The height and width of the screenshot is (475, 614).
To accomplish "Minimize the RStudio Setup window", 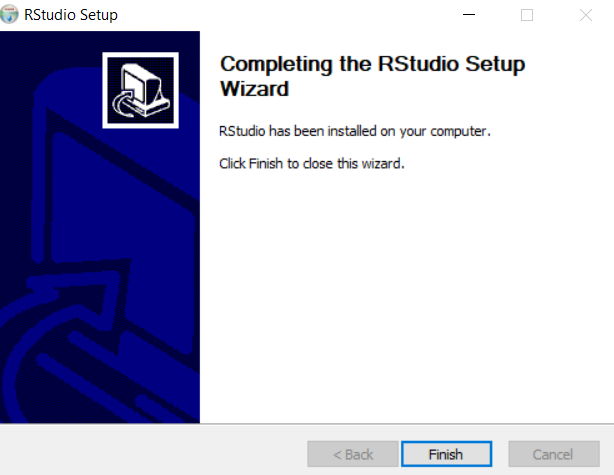I will [469, 15].
